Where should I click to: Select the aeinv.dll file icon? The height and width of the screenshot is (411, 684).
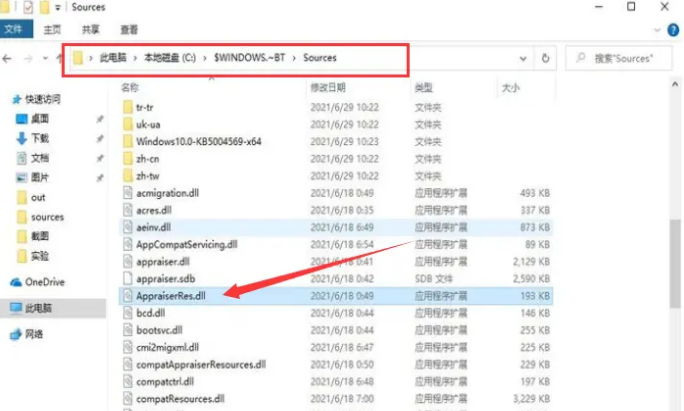127,227
